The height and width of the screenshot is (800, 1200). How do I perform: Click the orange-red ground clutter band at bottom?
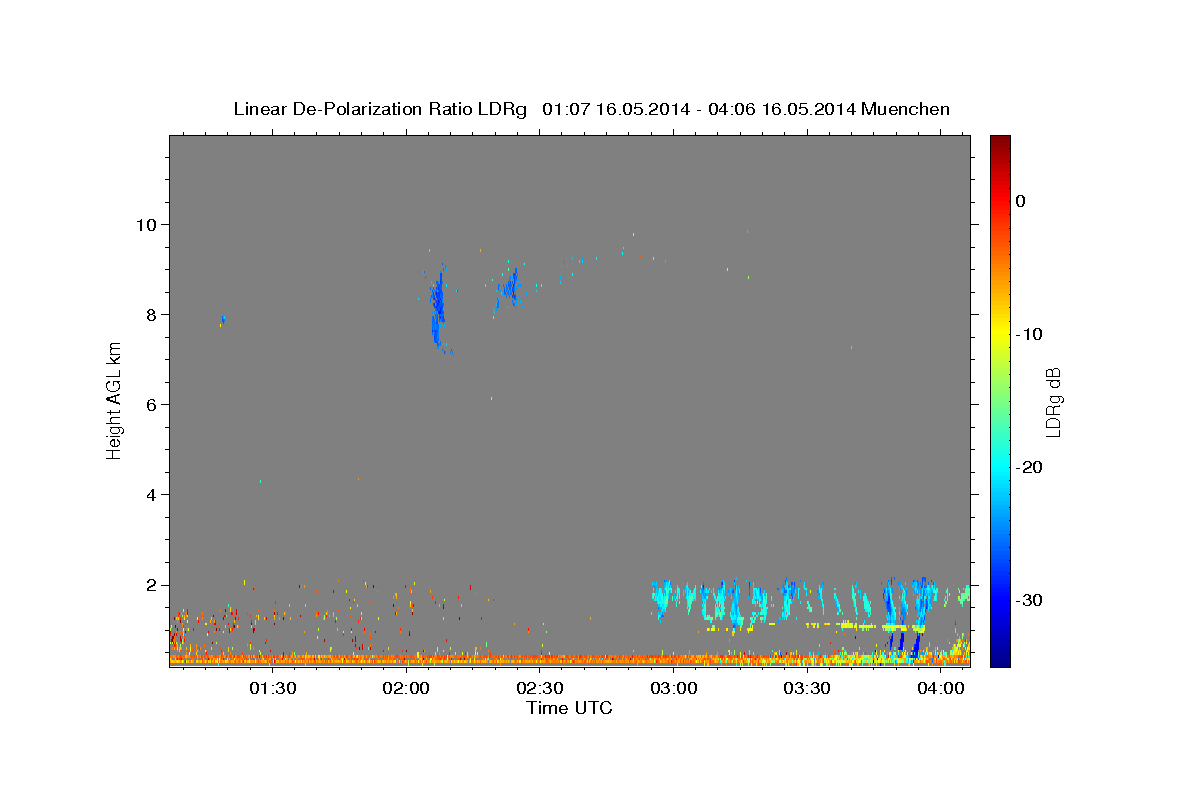(569, 659)
